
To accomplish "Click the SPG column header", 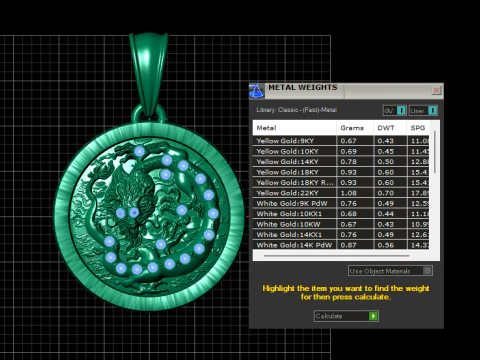I will (418, 128).
